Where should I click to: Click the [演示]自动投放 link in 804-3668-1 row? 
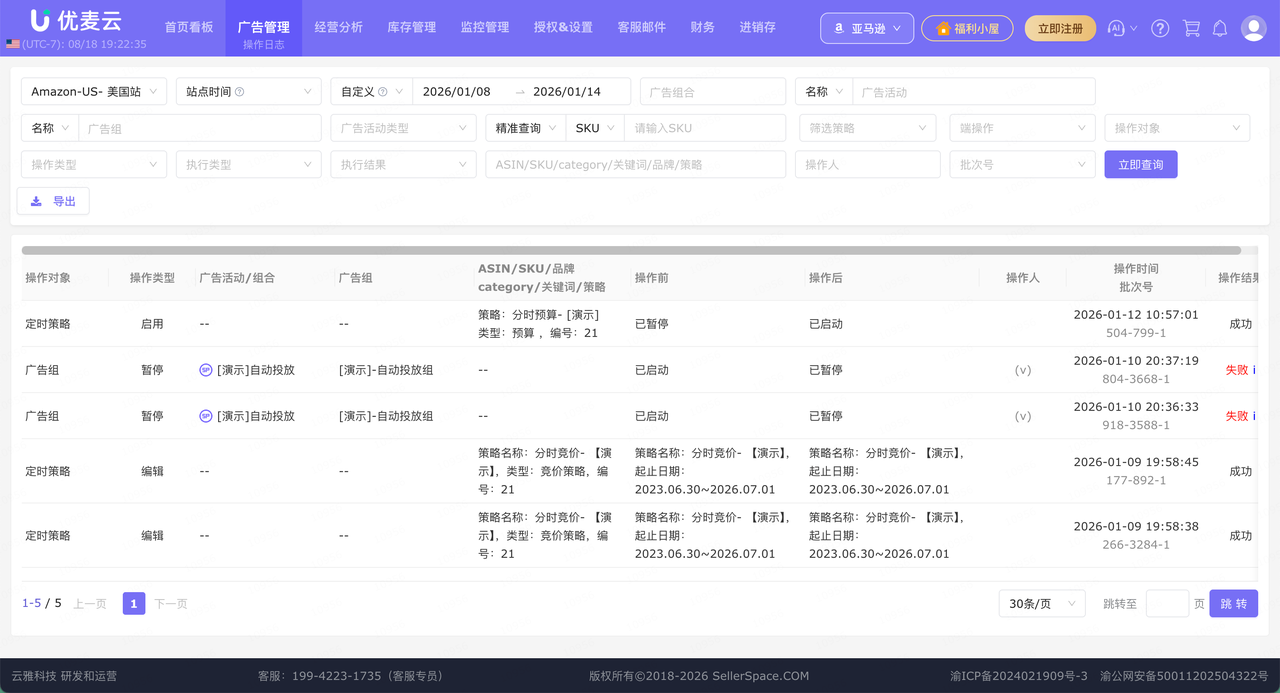[256, 370]
